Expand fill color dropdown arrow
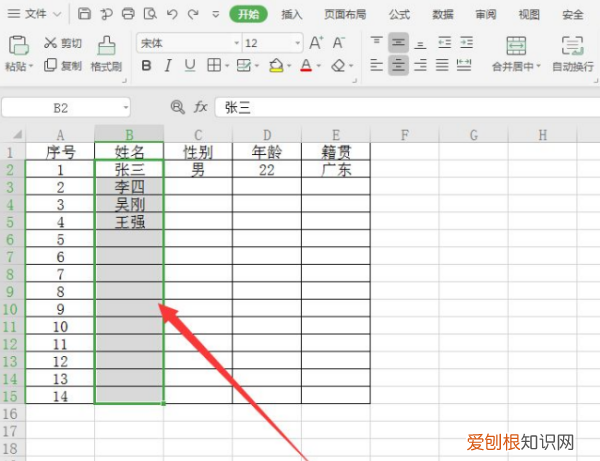This screenshot has height=461, width=600. pyautogui.click(x=289, y=66)
